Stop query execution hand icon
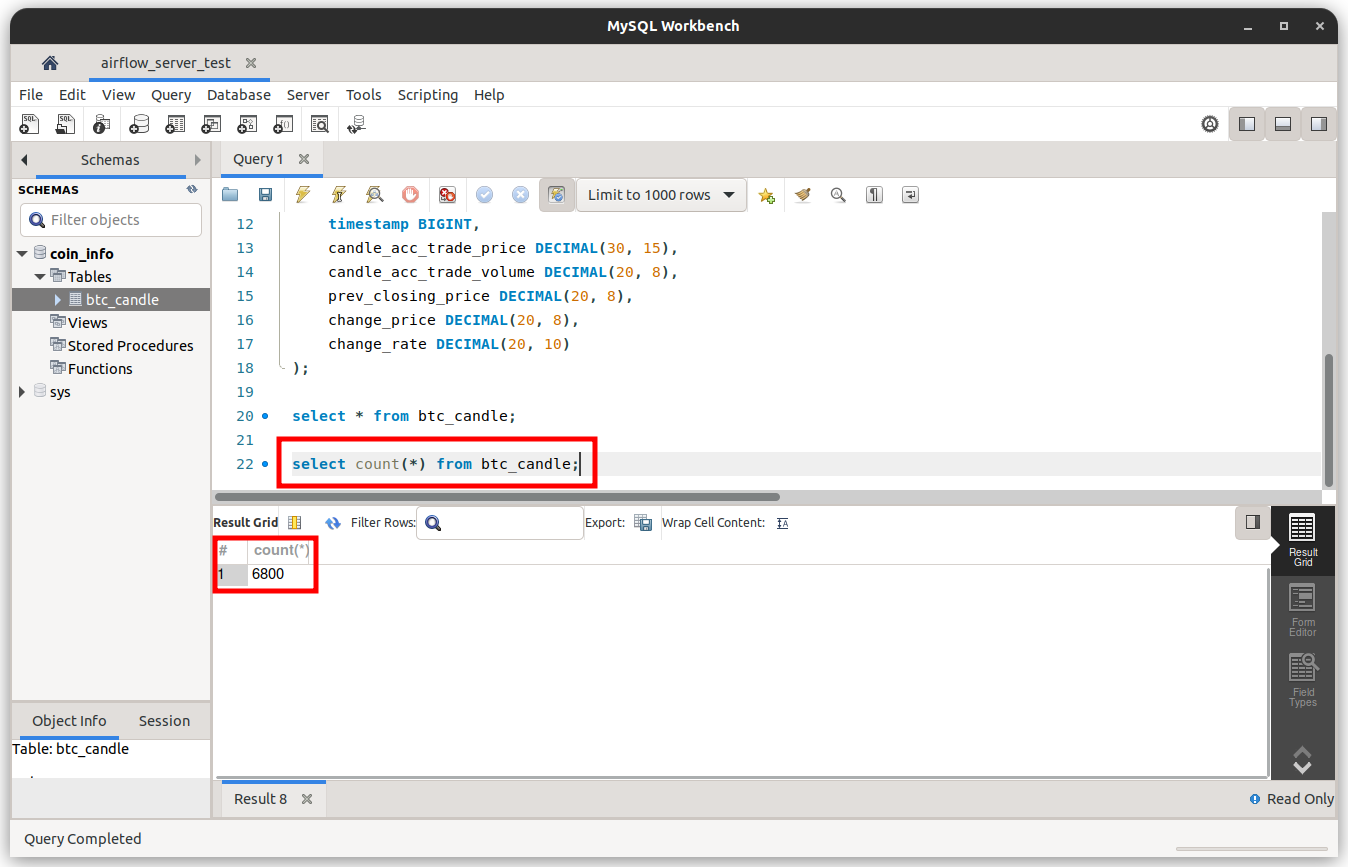The width and height of the screenshot is (1348, 867). coord(410,195)
